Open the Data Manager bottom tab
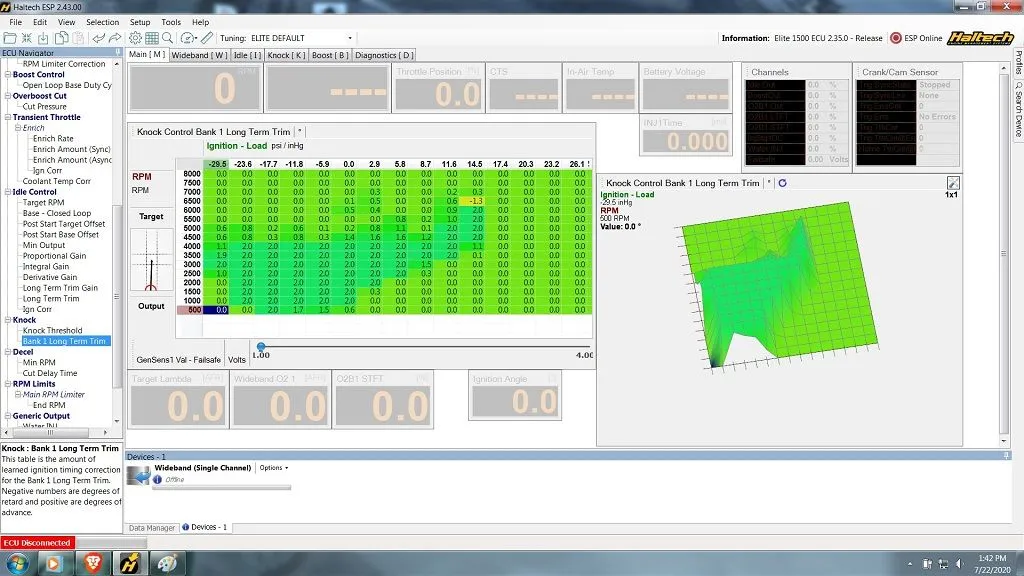The image size is (1024, 576). (x=152, y=527)
